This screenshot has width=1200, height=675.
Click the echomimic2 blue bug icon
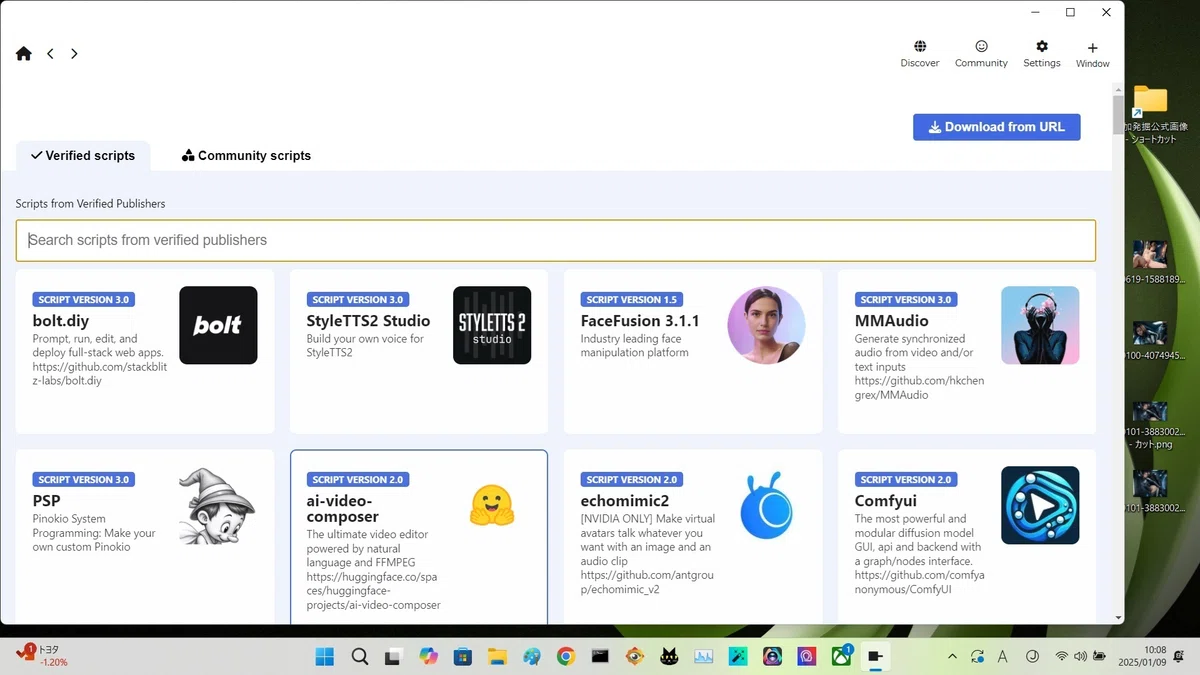(766, 505)
